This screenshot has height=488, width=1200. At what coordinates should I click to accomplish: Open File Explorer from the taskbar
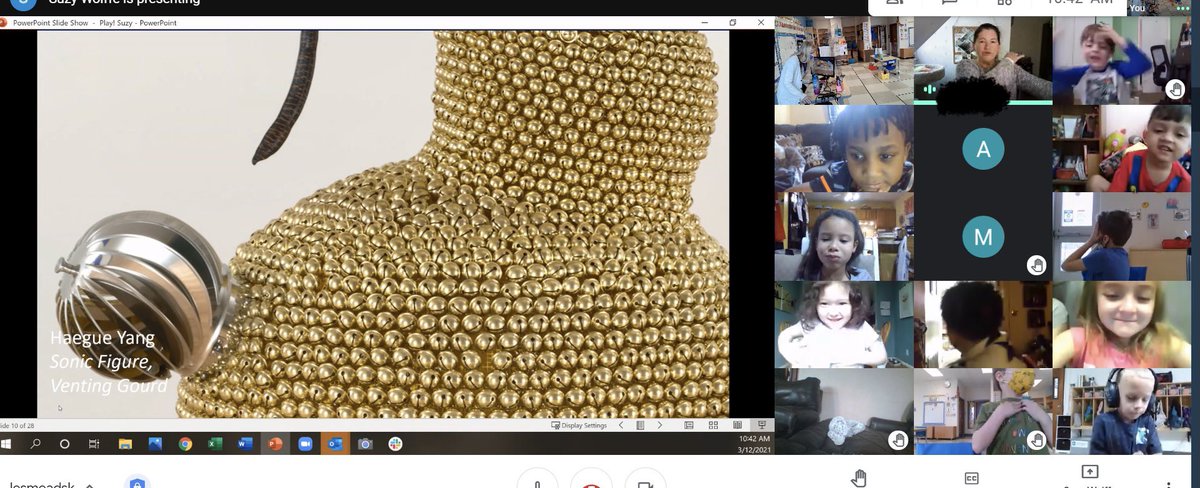coord(125,443)
